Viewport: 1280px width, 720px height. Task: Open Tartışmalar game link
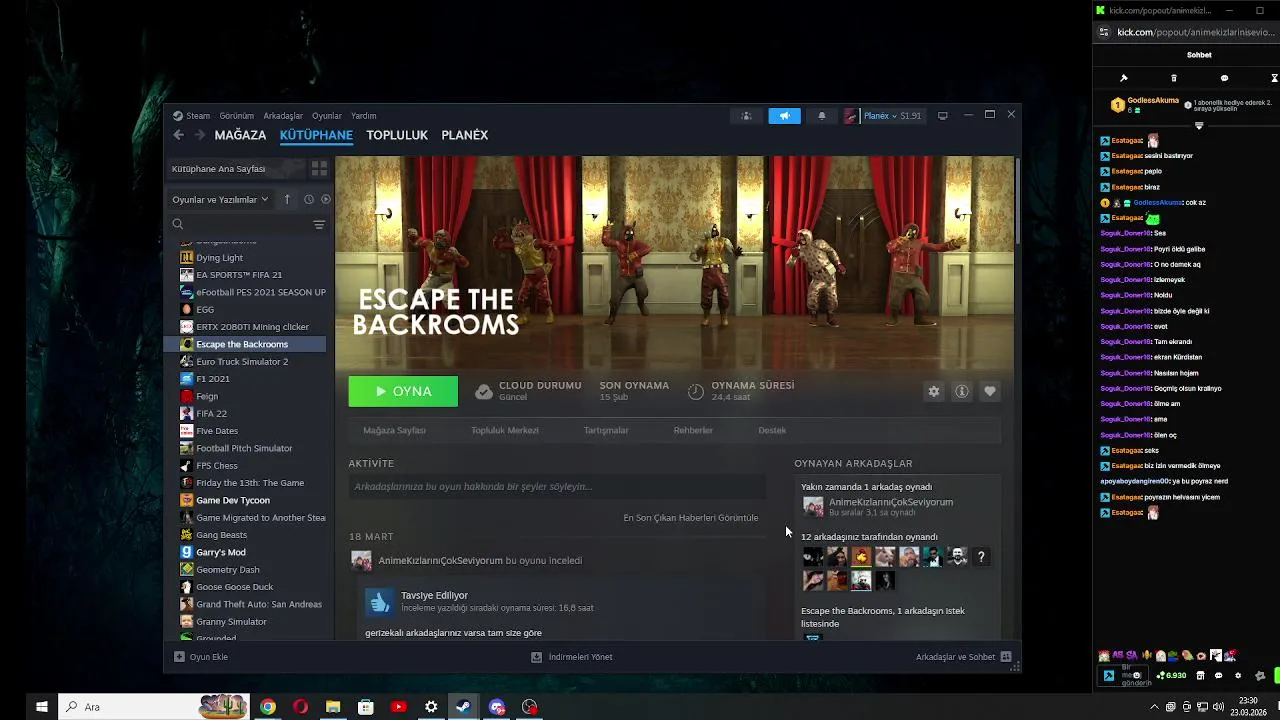[x=606, y=430]
